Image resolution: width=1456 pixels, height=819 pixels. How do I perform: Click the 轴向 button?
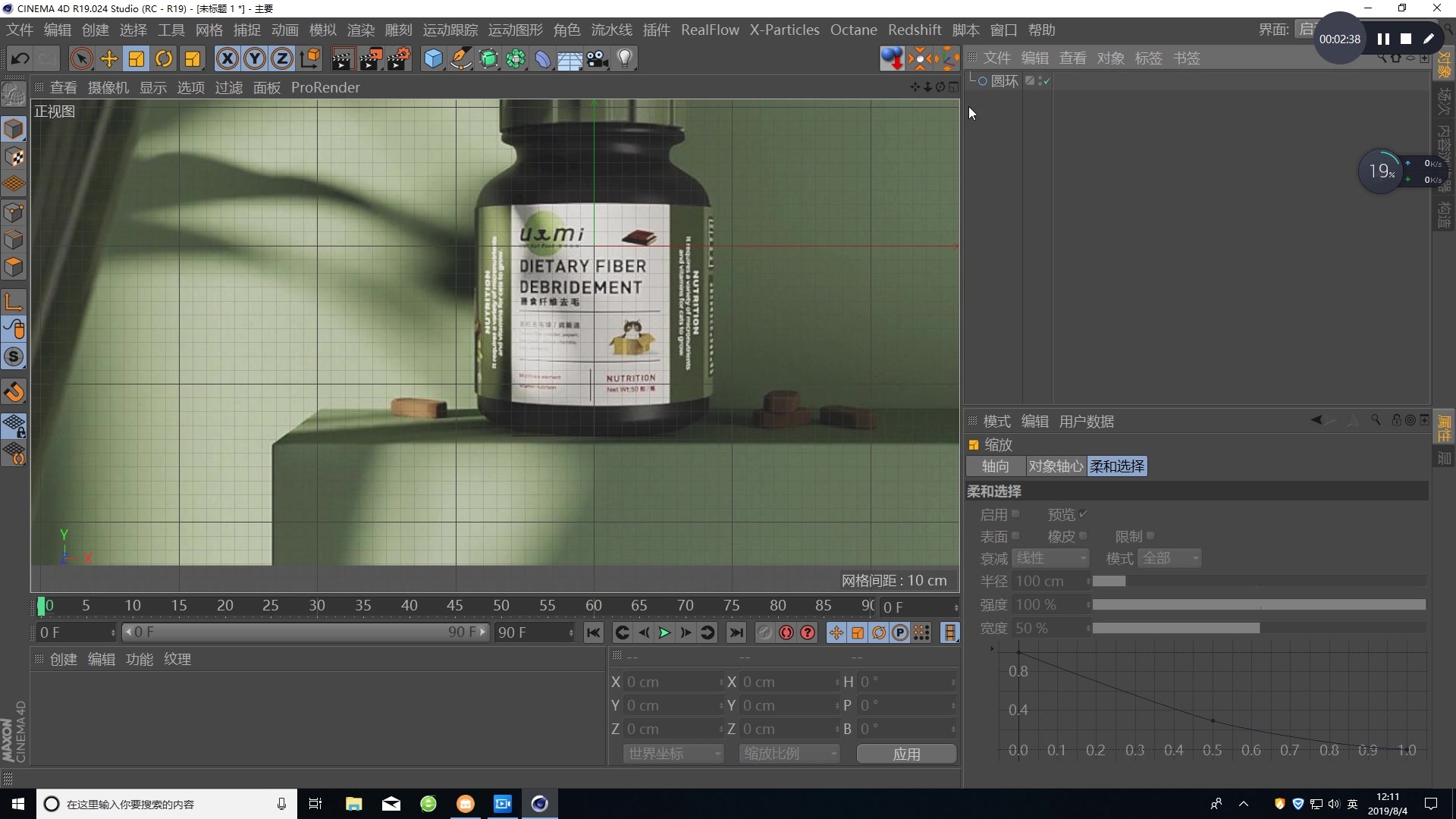point(995,466)
